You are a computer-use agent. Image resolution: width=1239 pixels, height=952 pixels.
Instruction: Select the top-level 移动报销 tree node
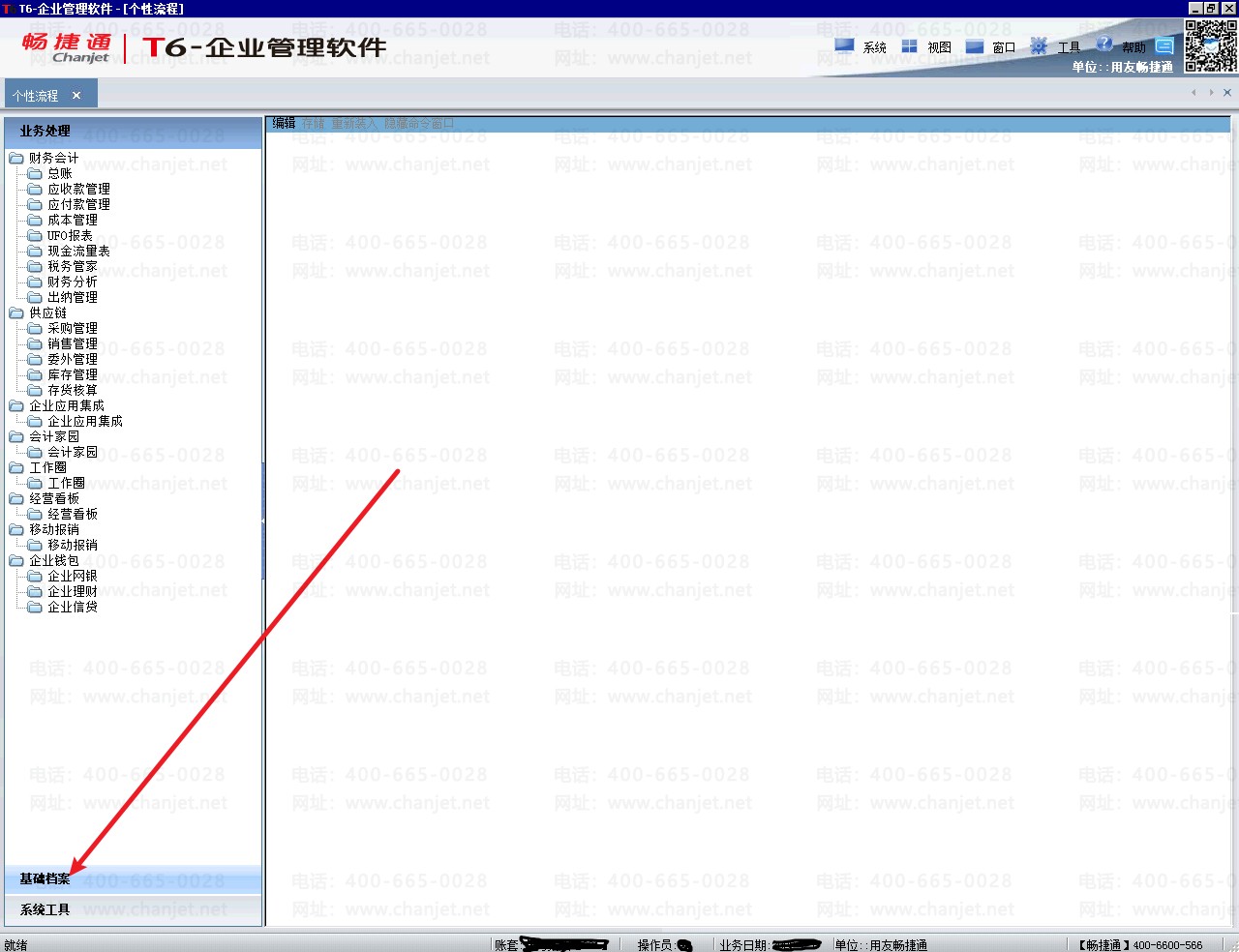pyautogui.click(x=54, y=530)
